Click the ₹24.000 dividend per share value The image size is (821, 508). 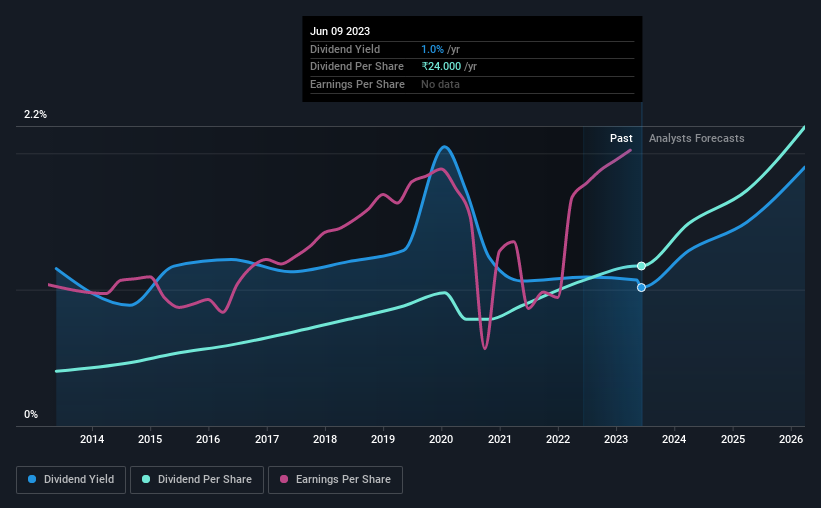(441, 67)
